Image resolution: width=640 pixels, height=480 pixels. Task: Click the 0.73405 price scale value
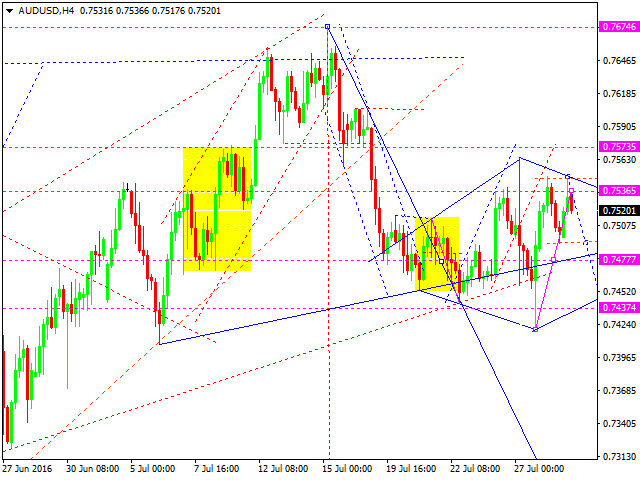coord(619,424)
